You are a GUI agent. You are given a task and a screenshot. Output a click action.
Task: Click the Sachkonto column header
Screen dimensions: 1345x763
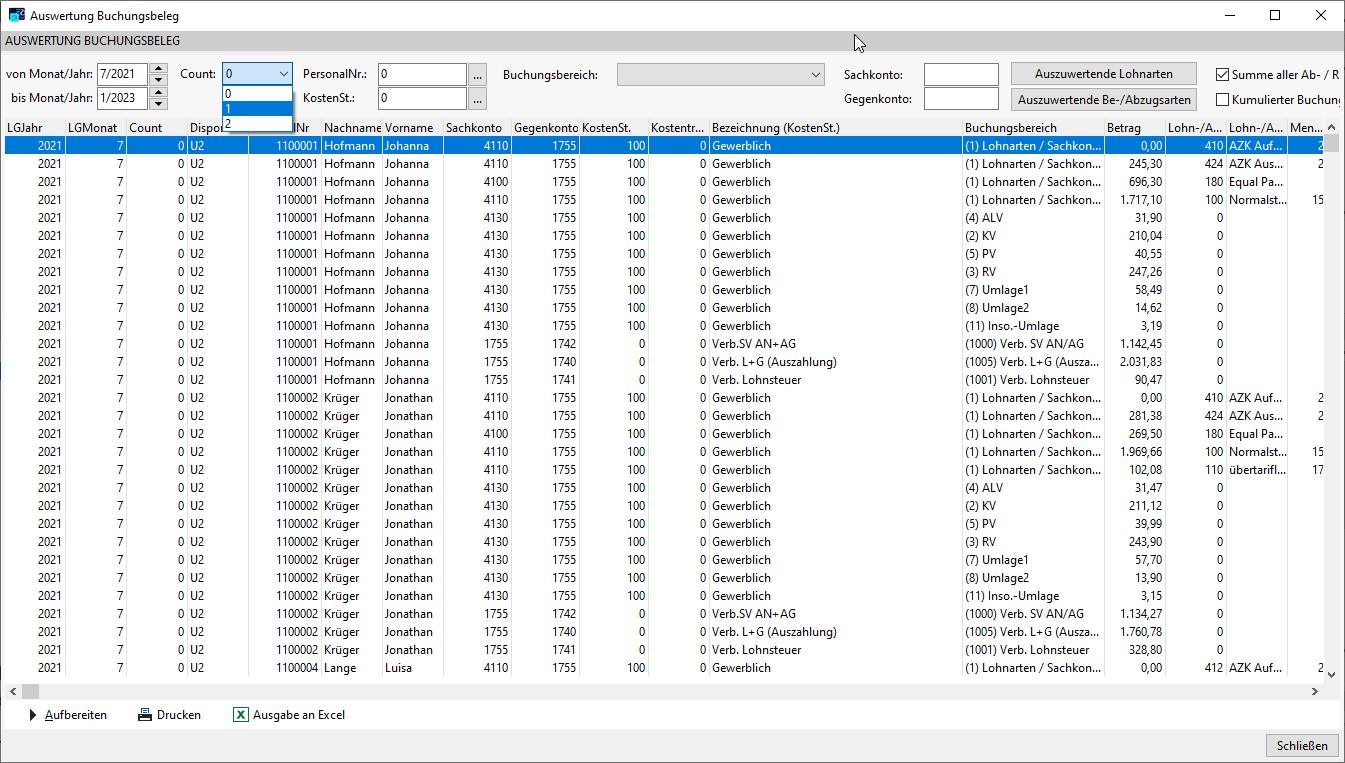pyautogui.click(x=477, y=128)
